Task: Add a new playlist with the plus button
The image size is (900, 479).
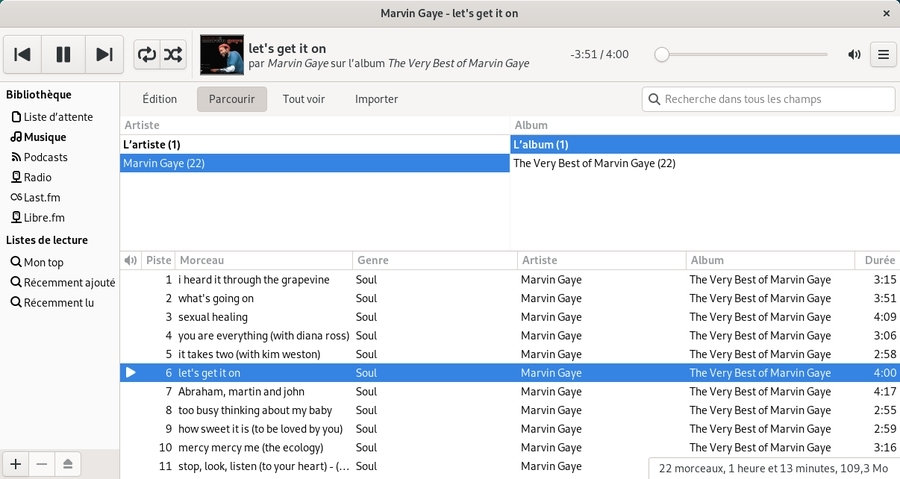Action: (16, 463)
